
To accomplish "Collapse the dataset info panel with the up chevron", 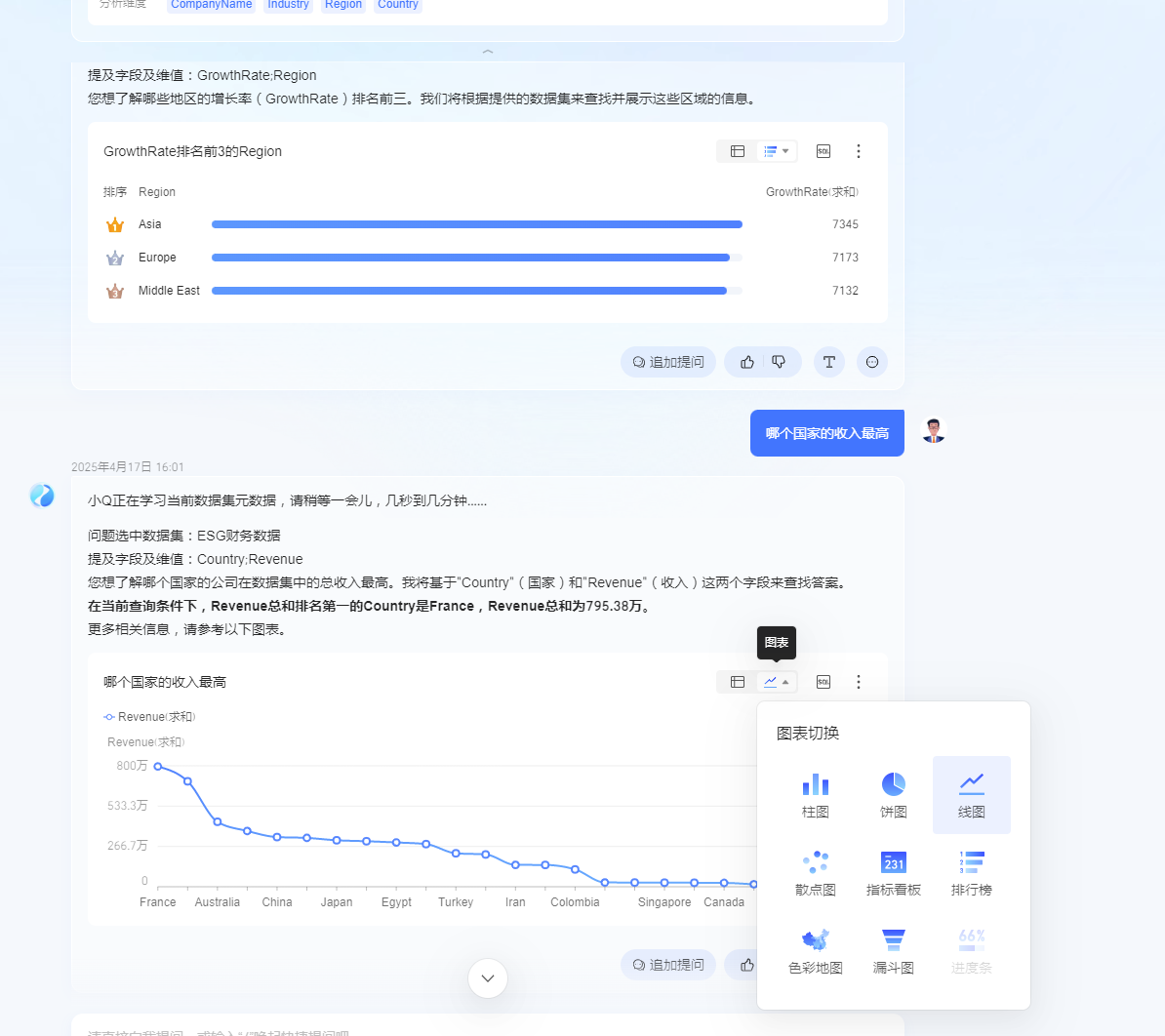I will click(x=488, y=52).
